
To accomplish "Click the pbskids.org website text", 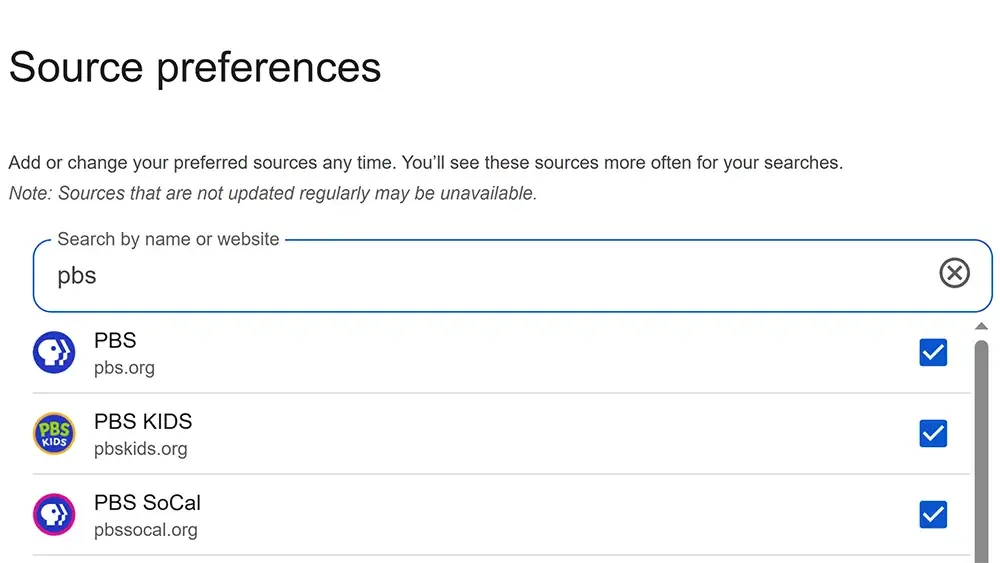I will tap(140, 449).
